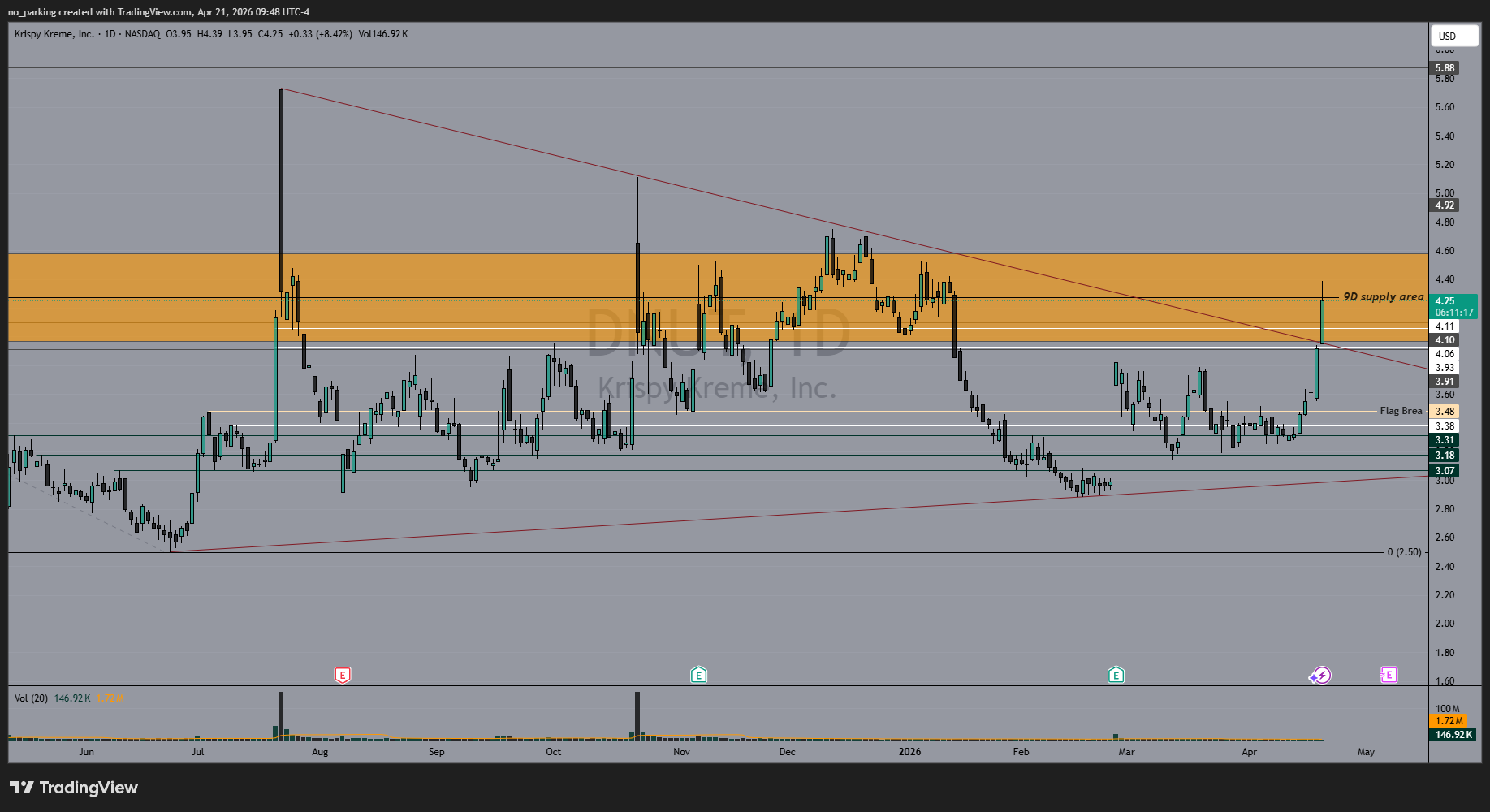Click the Krispy Kreme, Inc. symbol title
The image size is (1490, 812).
[x=54, y=34]
